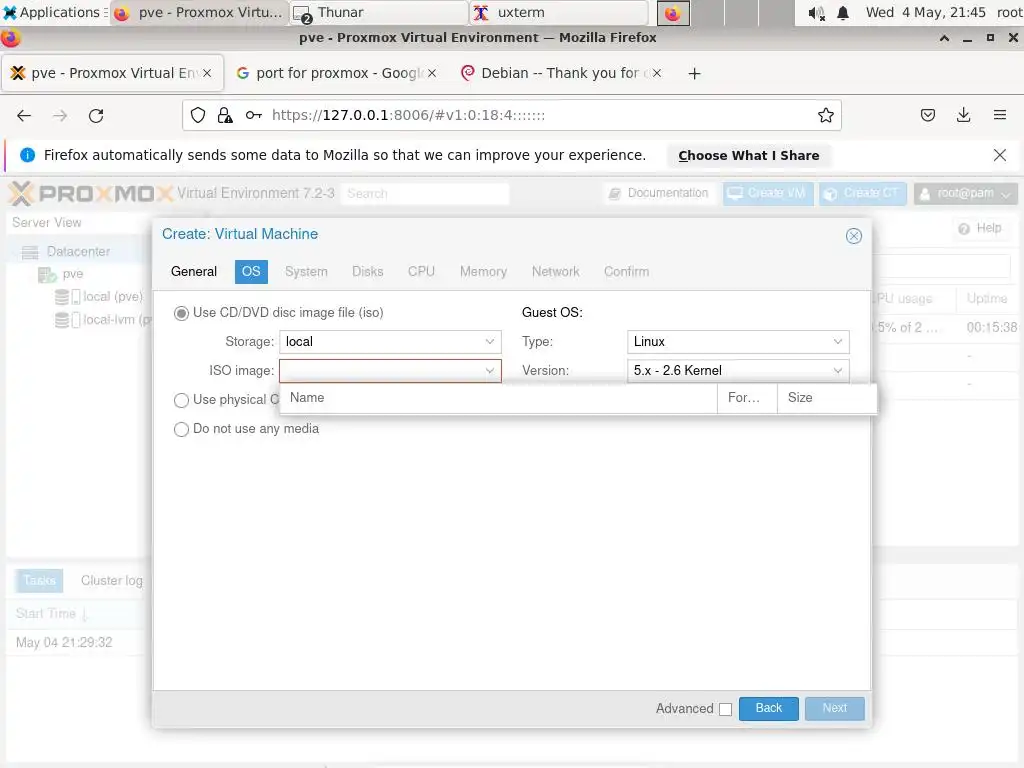Bookmark this page with star icon
The image size is (1024, 768).
[x=825, y=116]
